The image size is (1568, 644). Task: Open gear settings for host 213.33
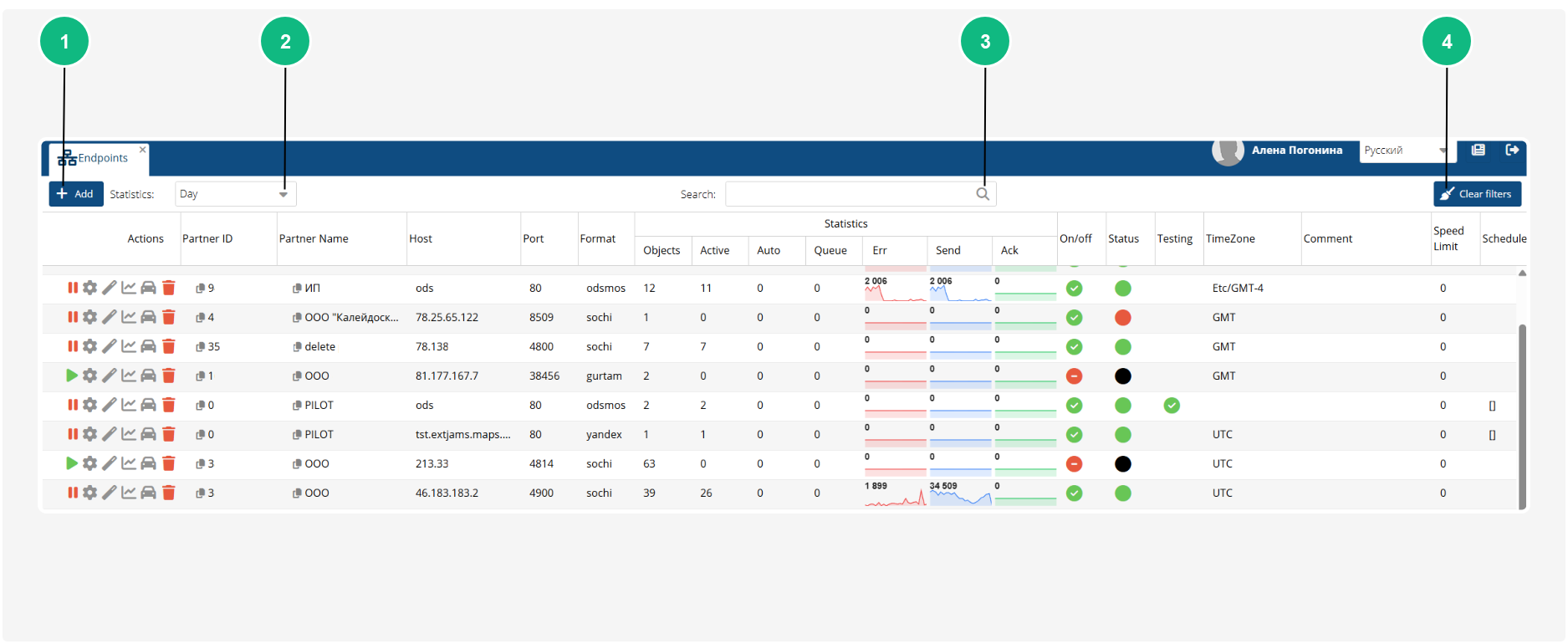(x=90, y=463)
